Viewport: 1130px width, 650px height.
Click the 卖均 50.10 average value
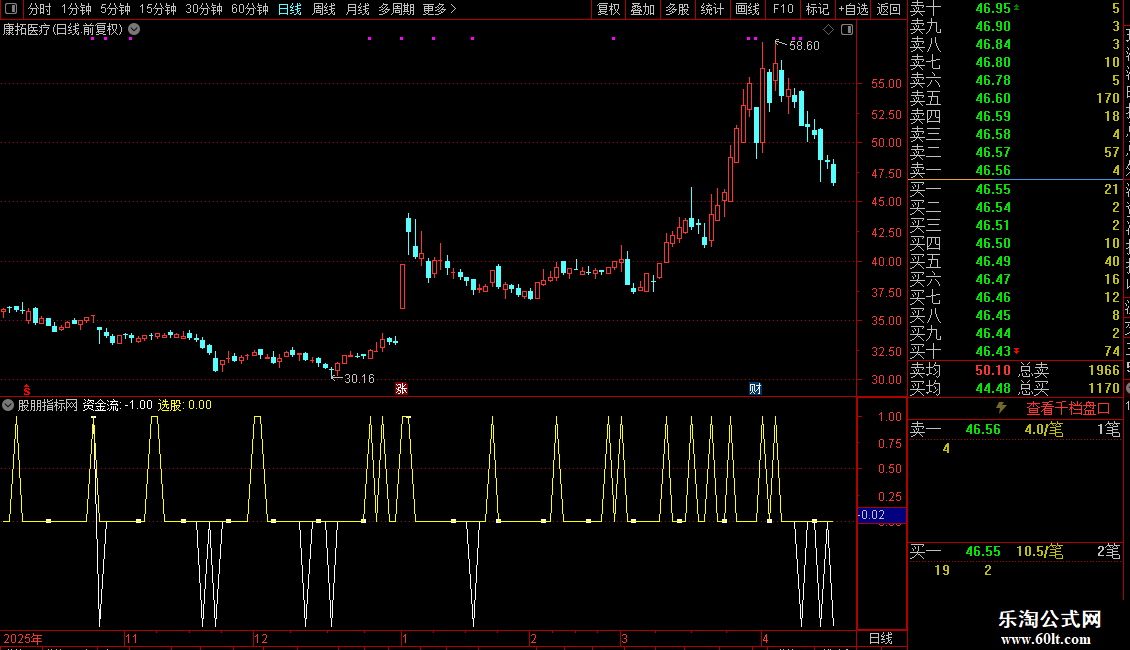(992, 370)
